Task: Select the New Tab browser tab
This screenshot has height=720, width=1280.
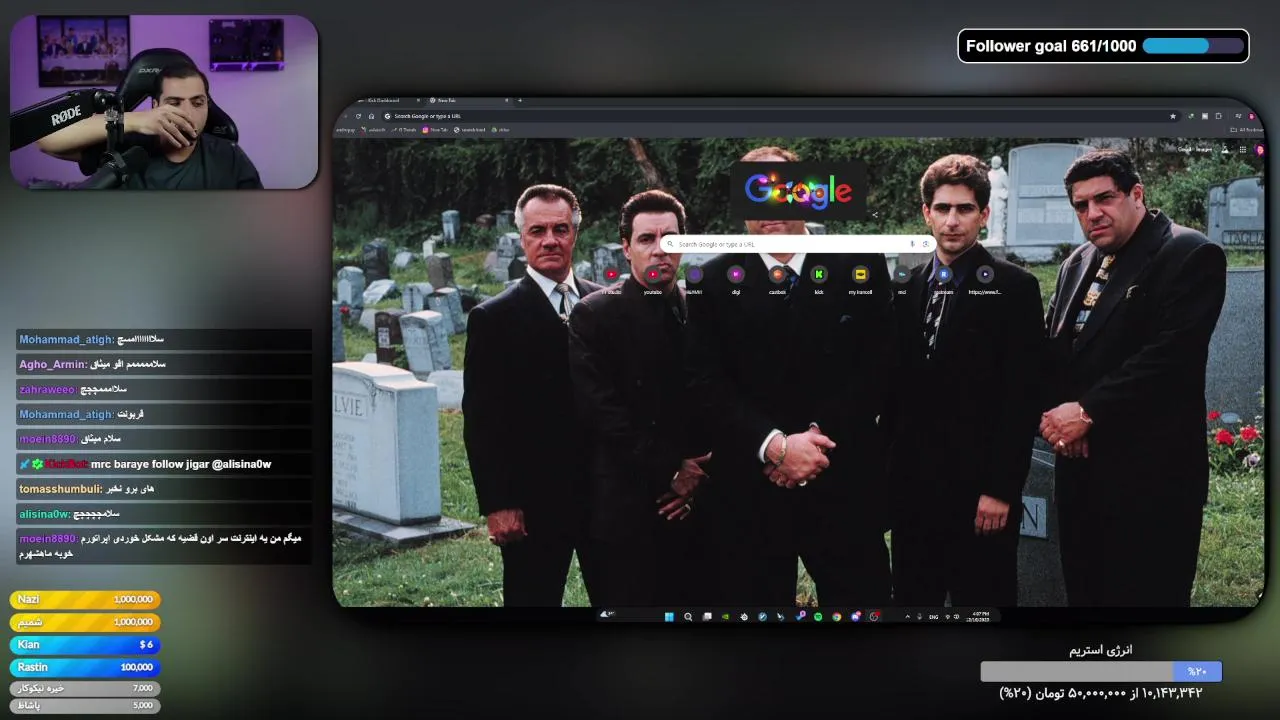Action: point(468,100)
